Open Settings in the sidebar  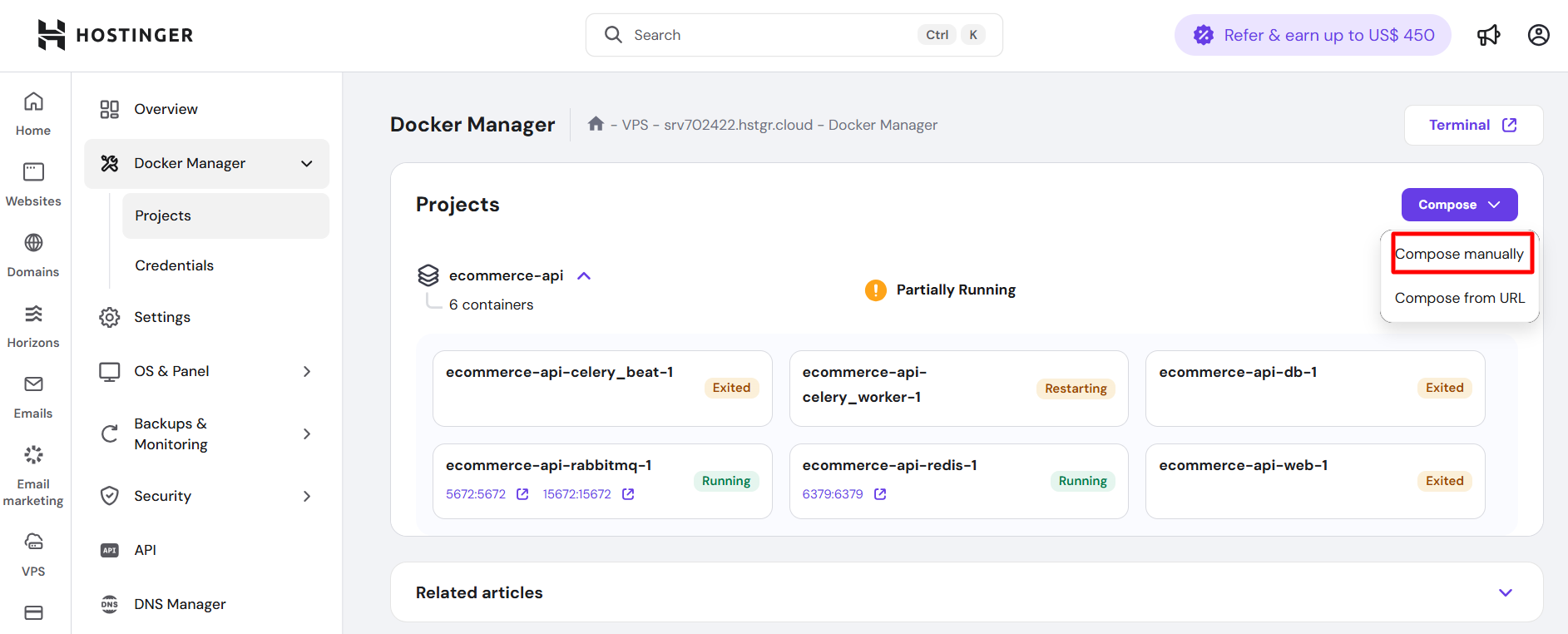point(206,317)
